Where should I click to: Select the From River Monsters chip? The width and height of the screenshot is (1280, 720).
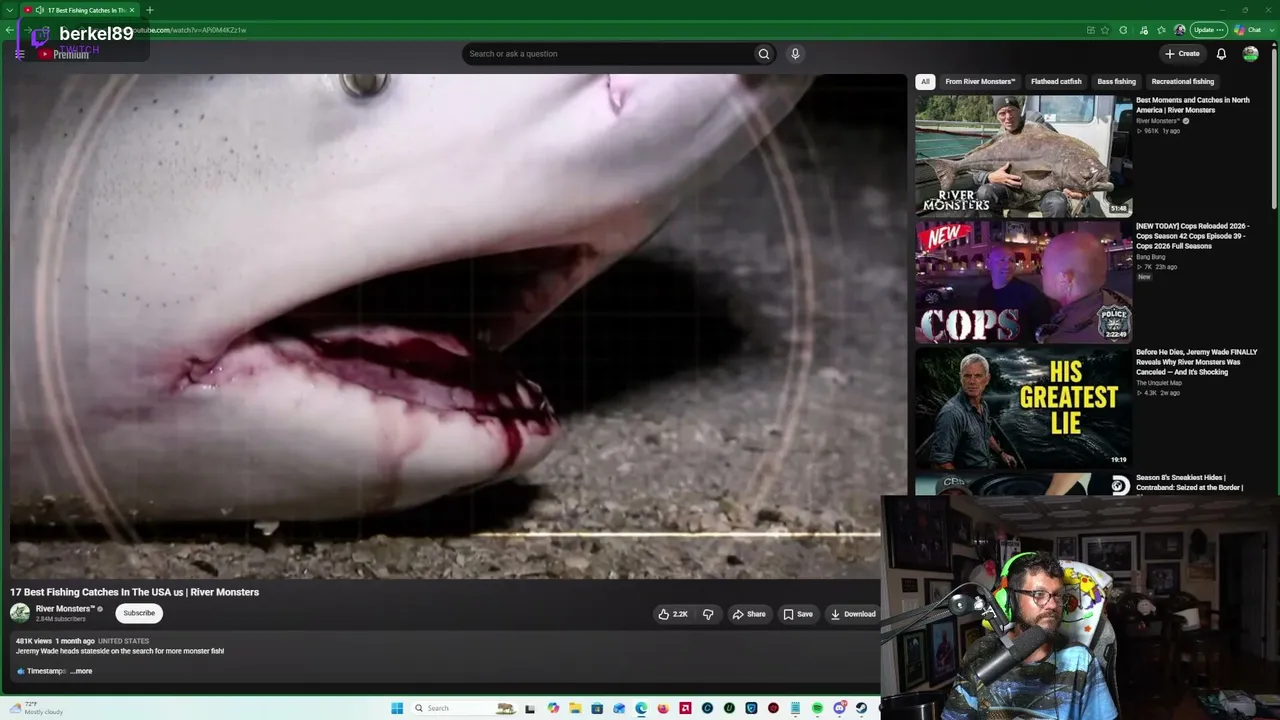(x=980, y=82)
